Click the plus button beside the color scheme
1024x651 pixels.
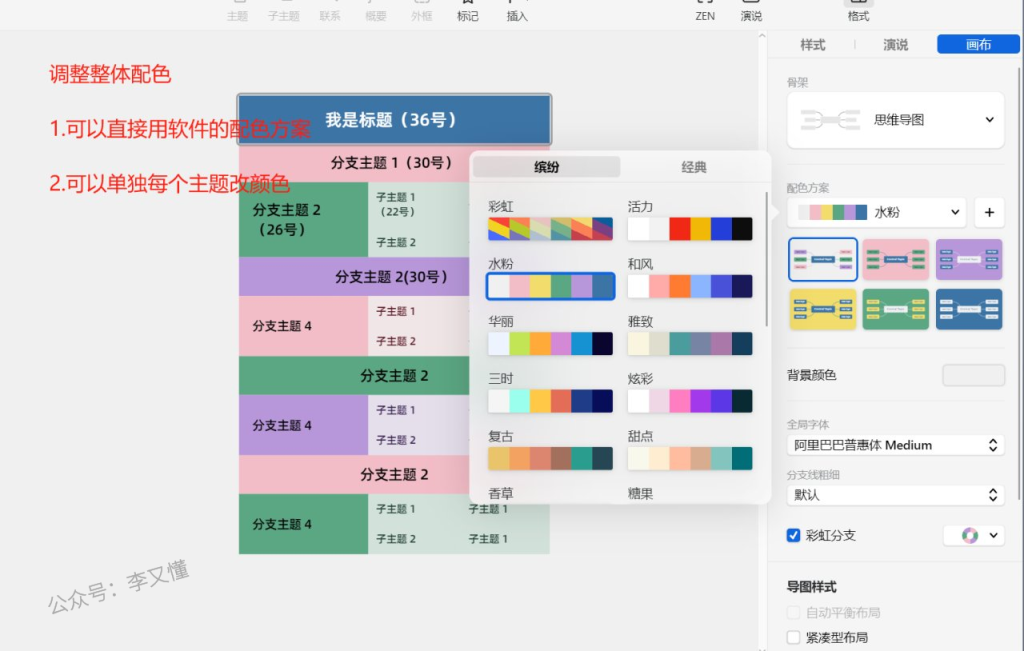coord(989,212)
